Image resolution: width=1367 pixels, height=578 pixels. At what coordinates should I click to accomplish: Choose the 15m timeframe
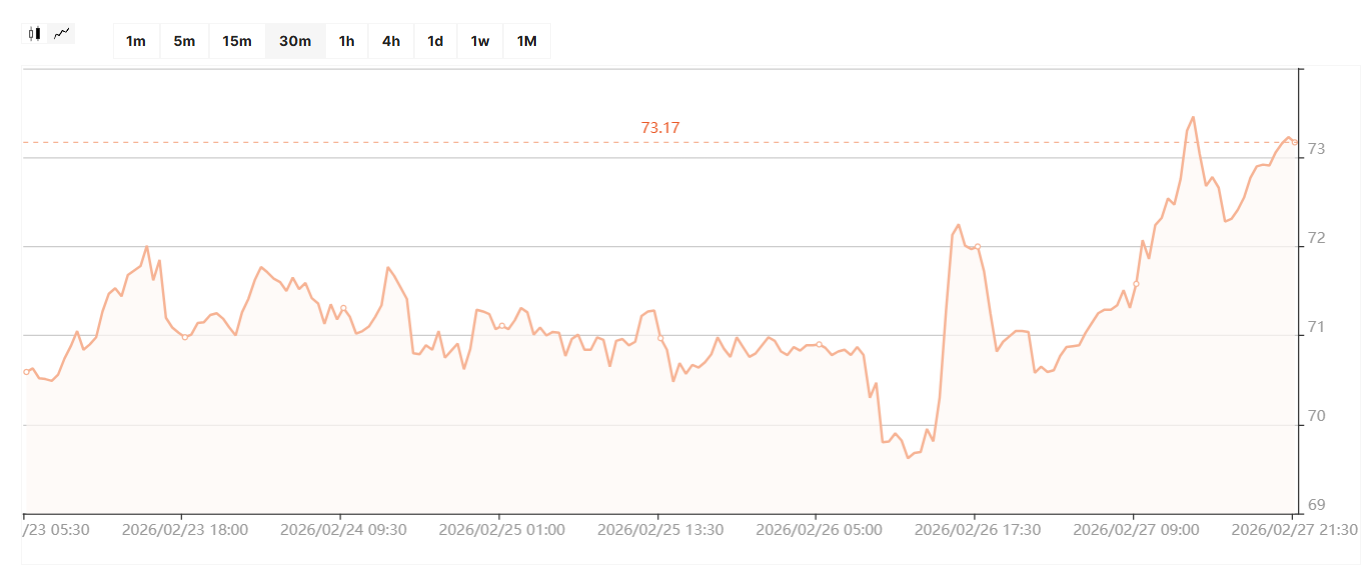[237, 41]
